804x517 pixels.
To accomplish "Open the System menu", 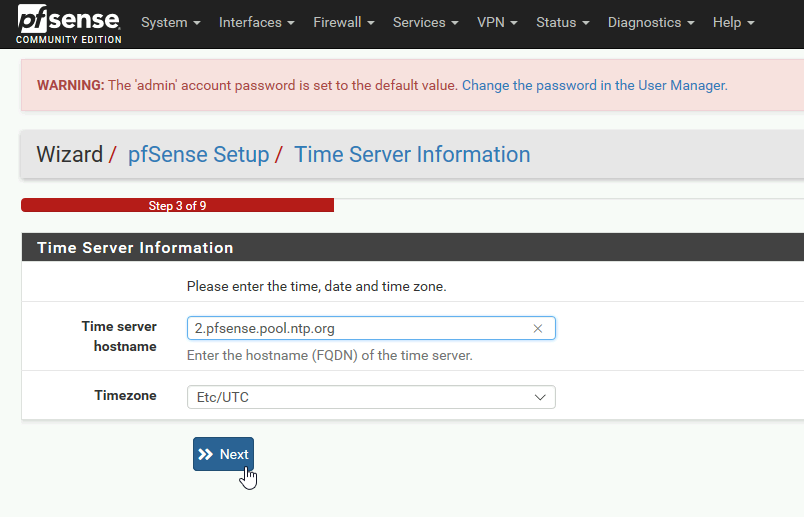I will coord(171,23).
